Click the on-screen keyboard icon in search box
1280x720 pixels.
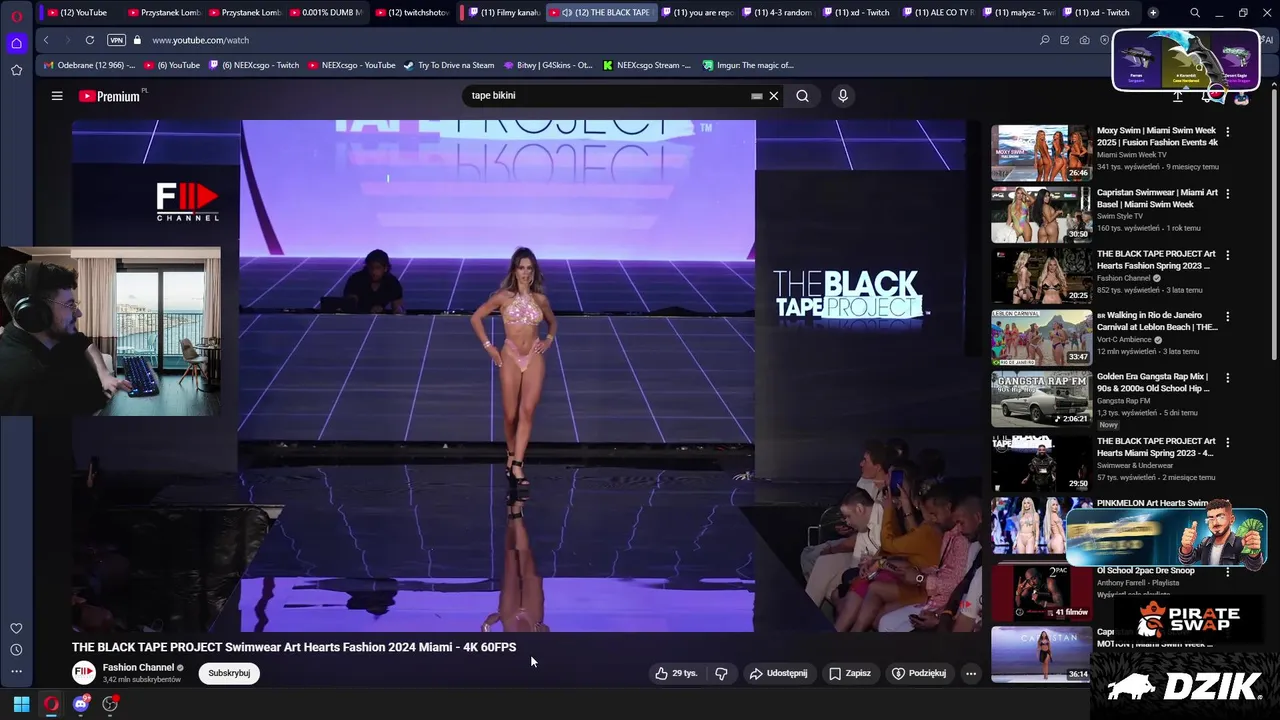tap(757, 96)
